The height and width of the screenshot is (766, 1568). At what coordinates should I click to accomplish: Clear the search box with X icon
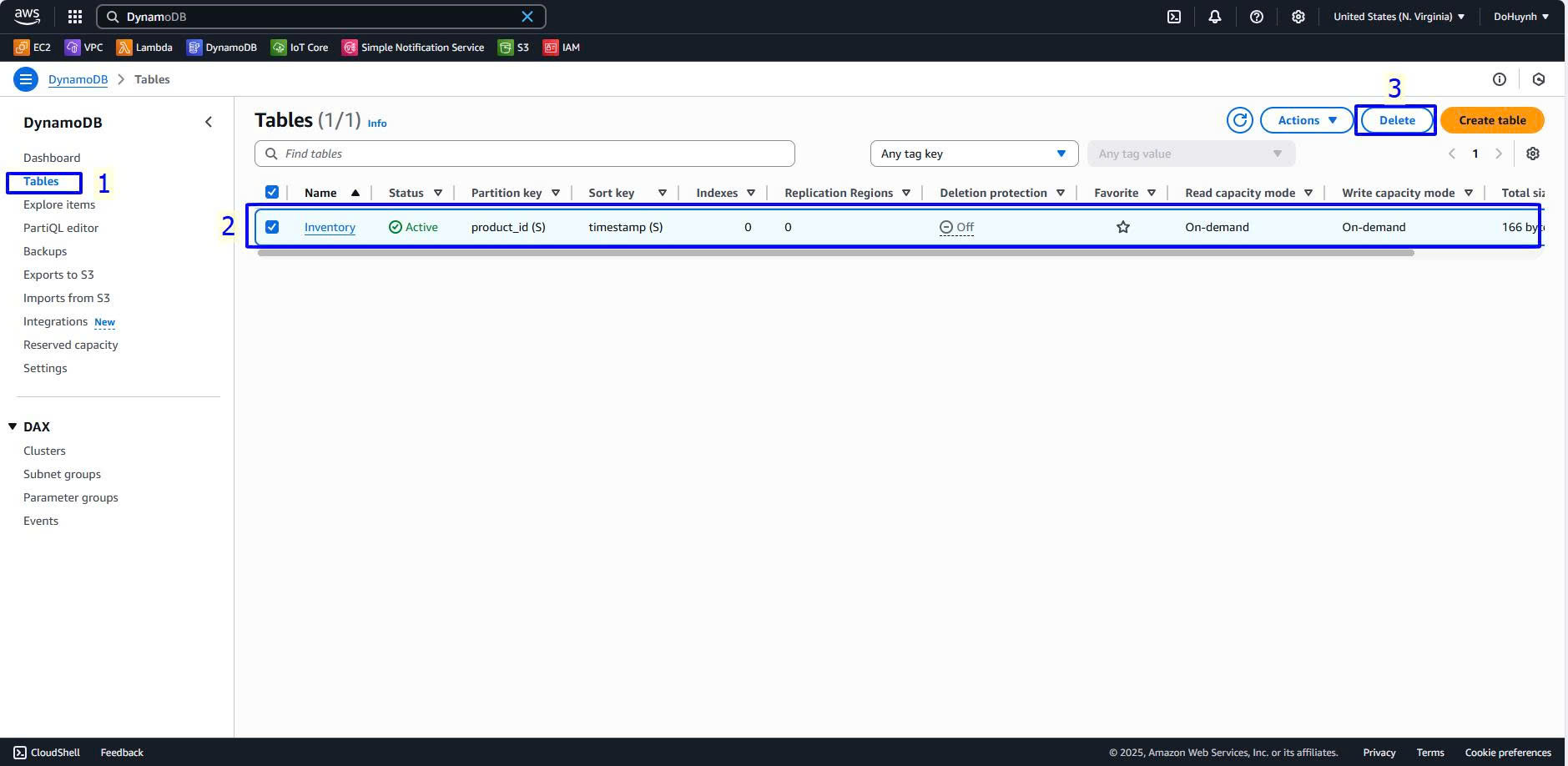point(527,17)
